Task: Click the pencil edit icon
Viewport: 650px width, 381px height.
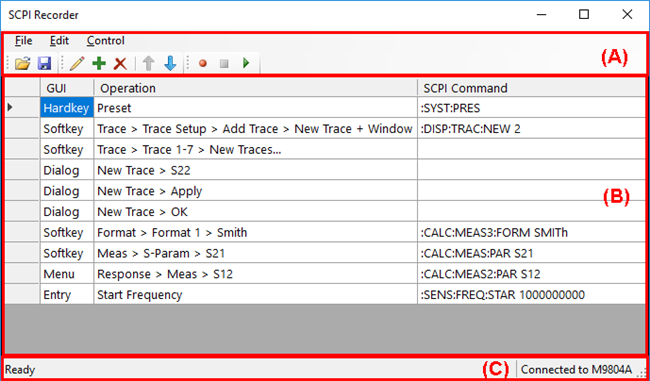Action: tap(77, 63)
